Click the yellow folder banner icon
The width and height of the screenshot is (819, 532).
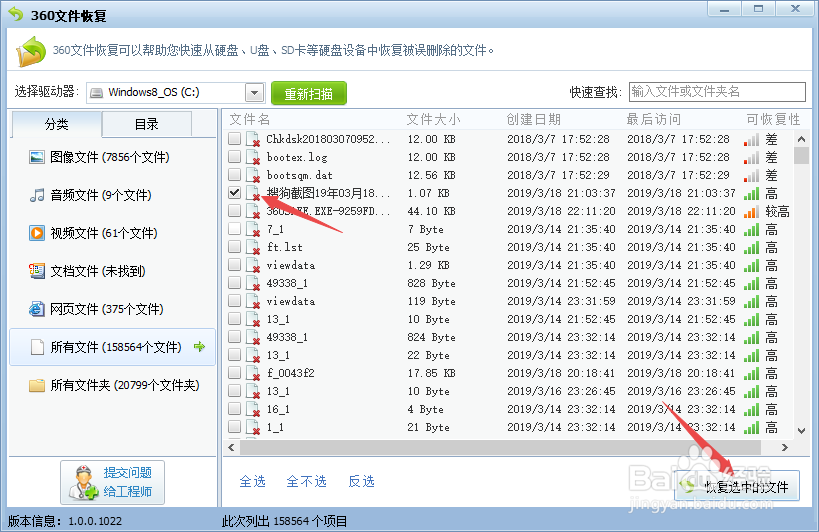[31, 51]
